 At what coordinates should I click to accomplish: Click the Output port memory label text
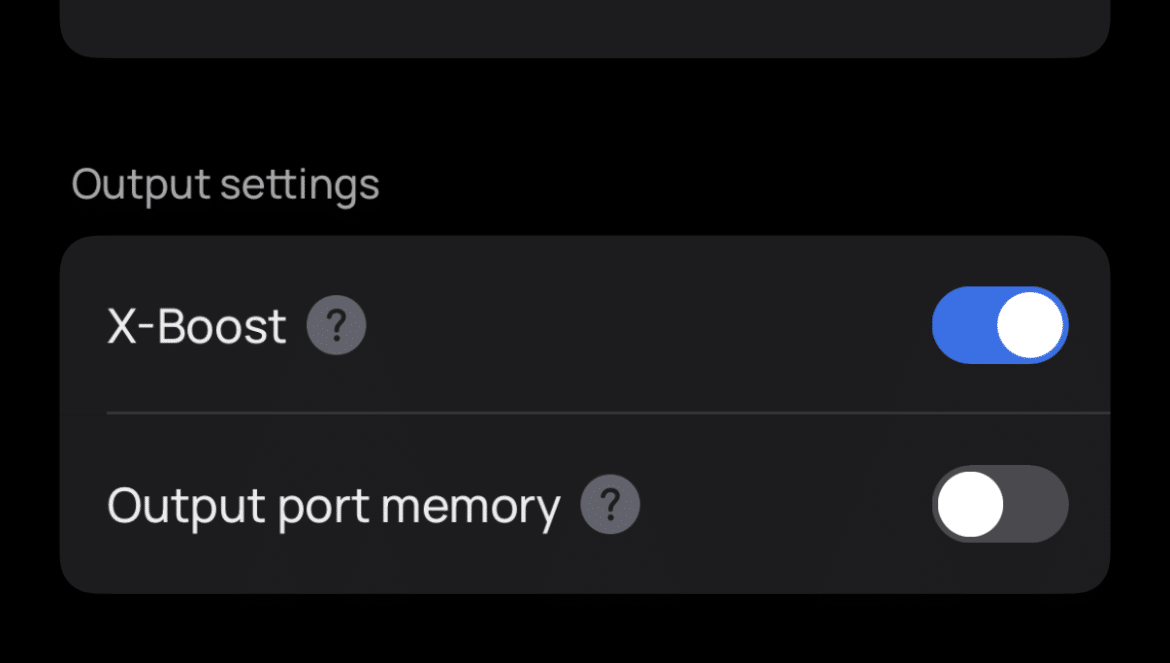click(x=334, y=507)
